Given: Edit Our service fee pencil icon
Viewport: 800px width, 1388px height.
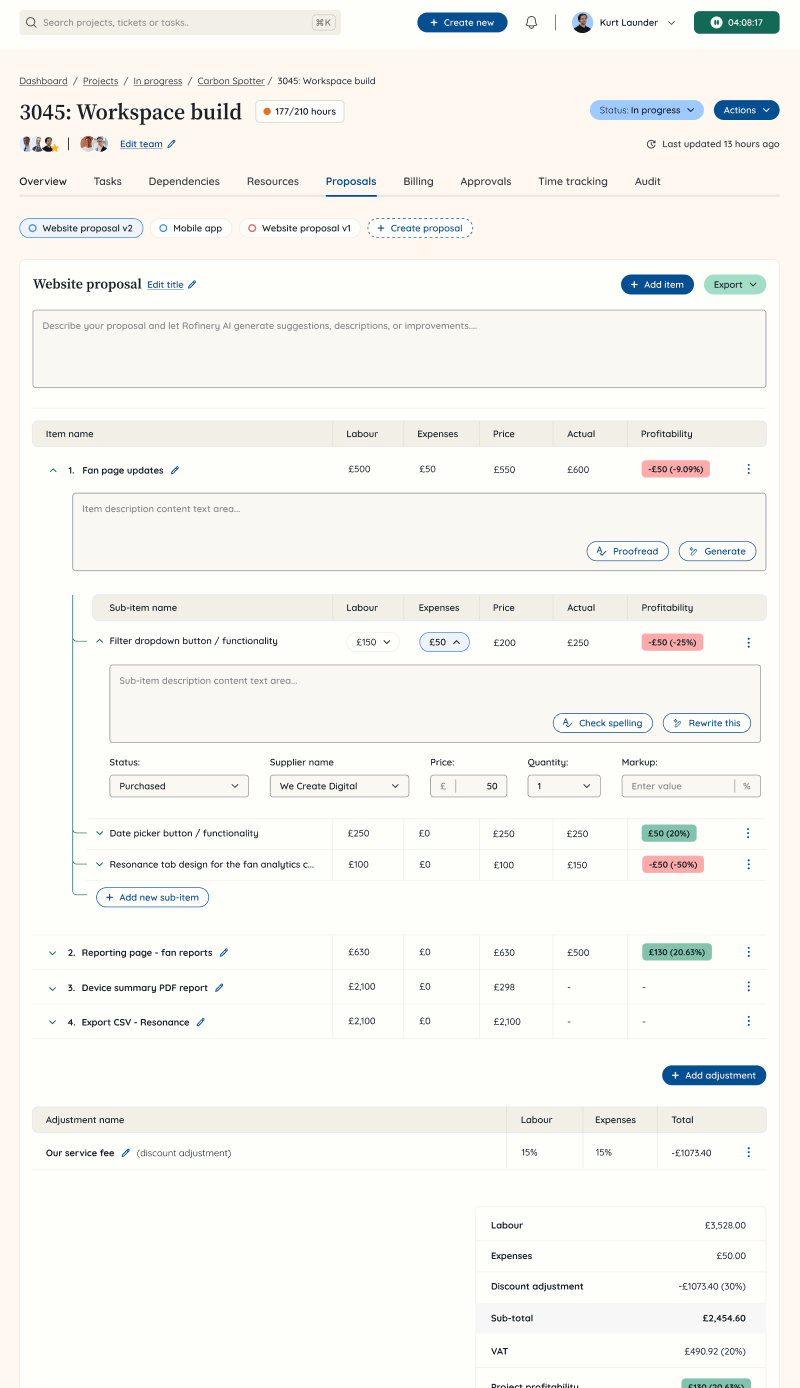Looking at the screenshot, I should click(125, 1153).
